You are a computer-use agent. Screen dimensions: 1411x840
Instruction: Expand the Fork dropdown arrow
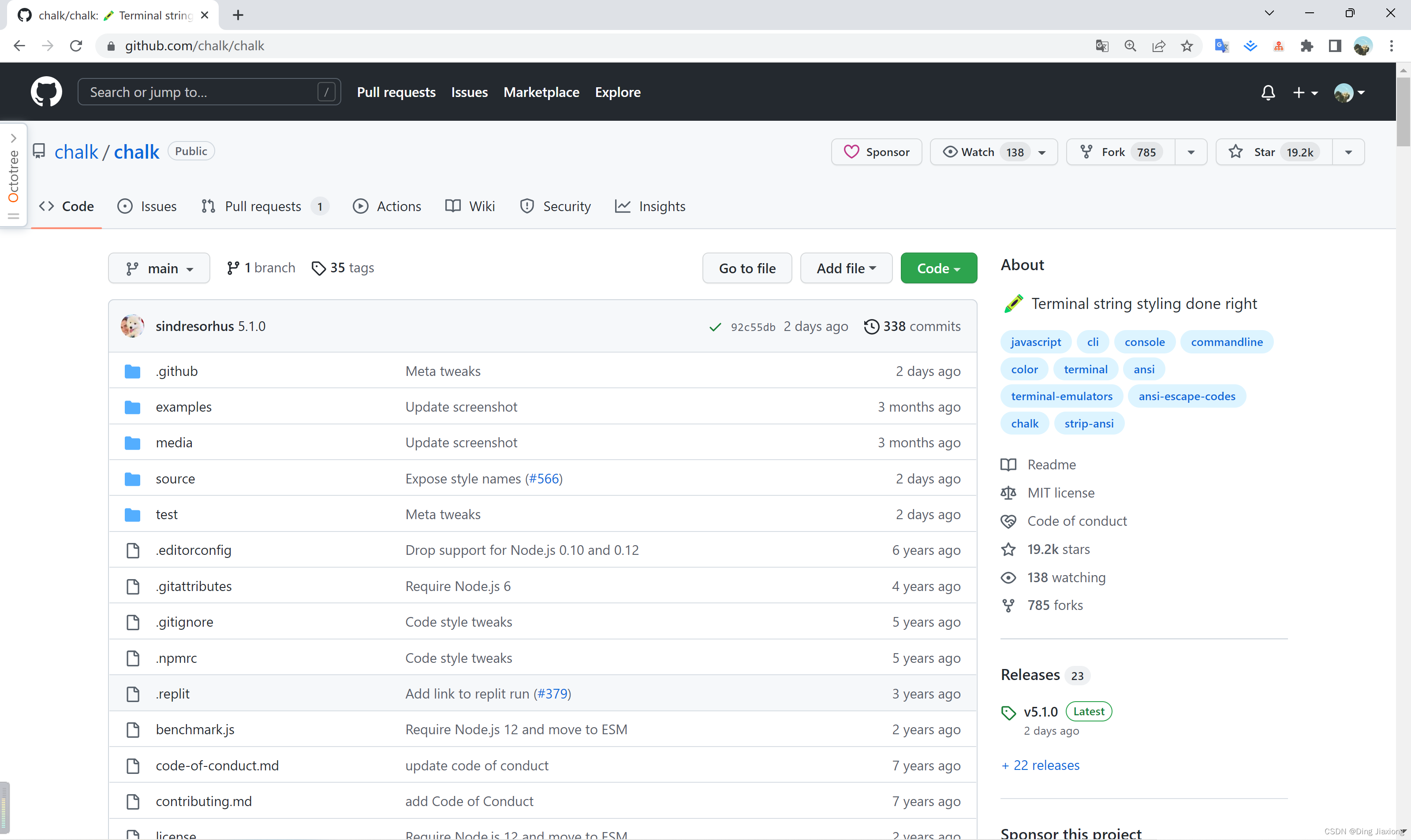pyautogui.click(x=1191, y=152)
